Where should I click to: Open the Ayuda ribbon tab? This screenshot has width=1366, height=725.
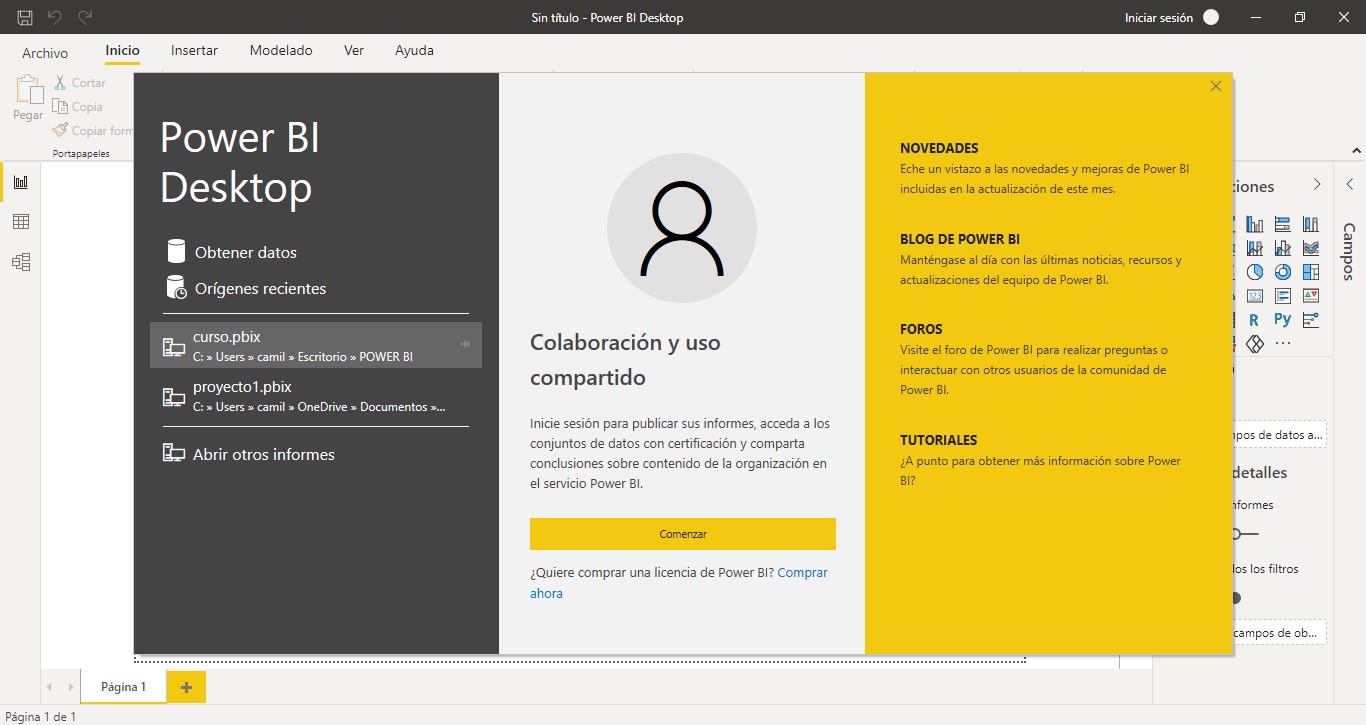[x=414, y=50]
